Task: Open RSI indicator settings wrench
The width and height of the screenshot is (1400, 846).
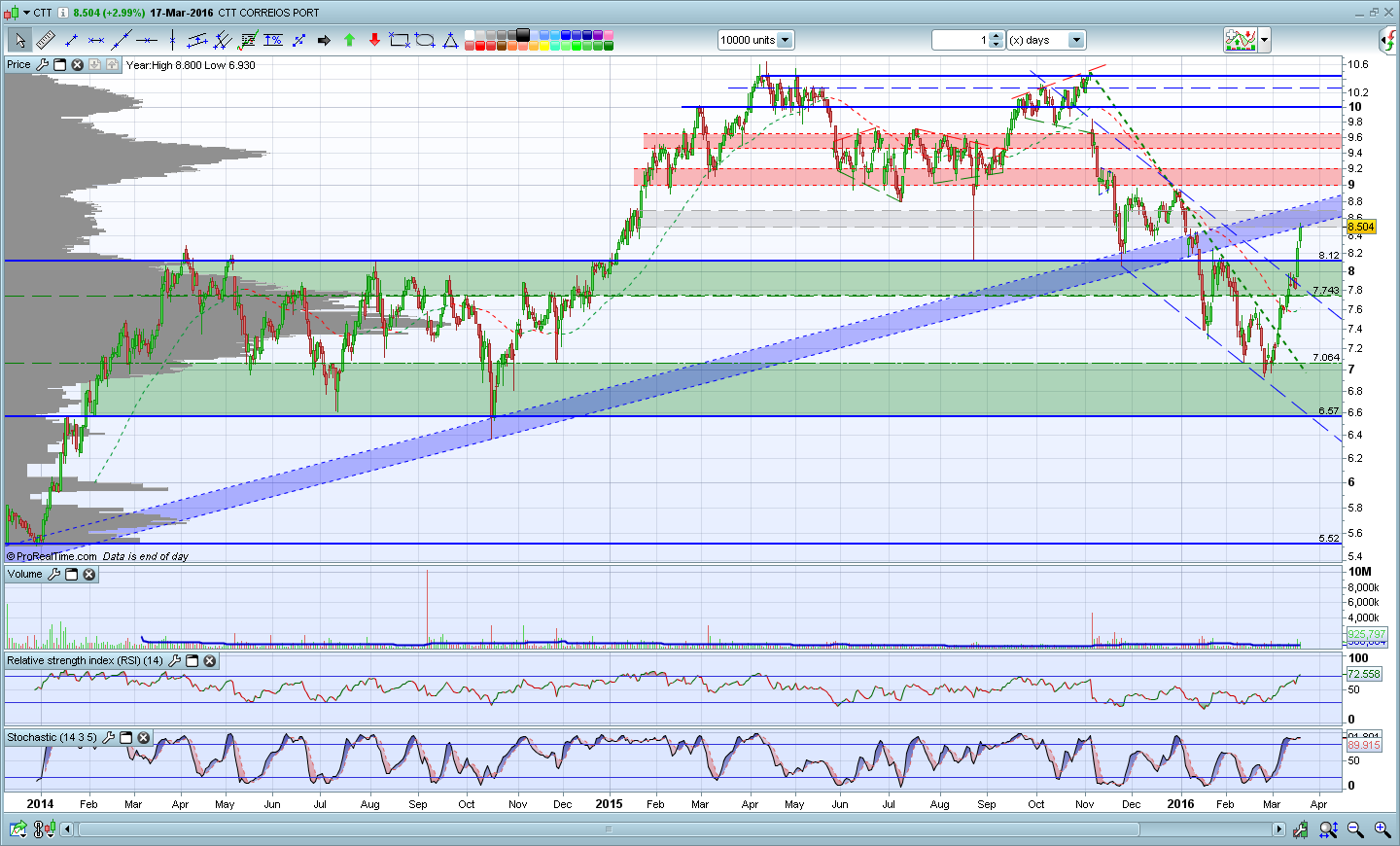Action: point(175,661)
